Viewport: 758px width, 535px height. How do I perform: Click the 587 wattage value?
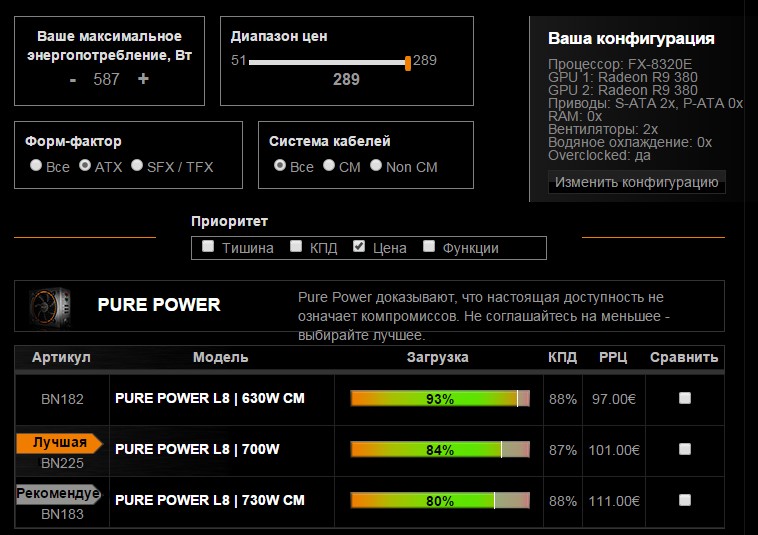[106, 79]
